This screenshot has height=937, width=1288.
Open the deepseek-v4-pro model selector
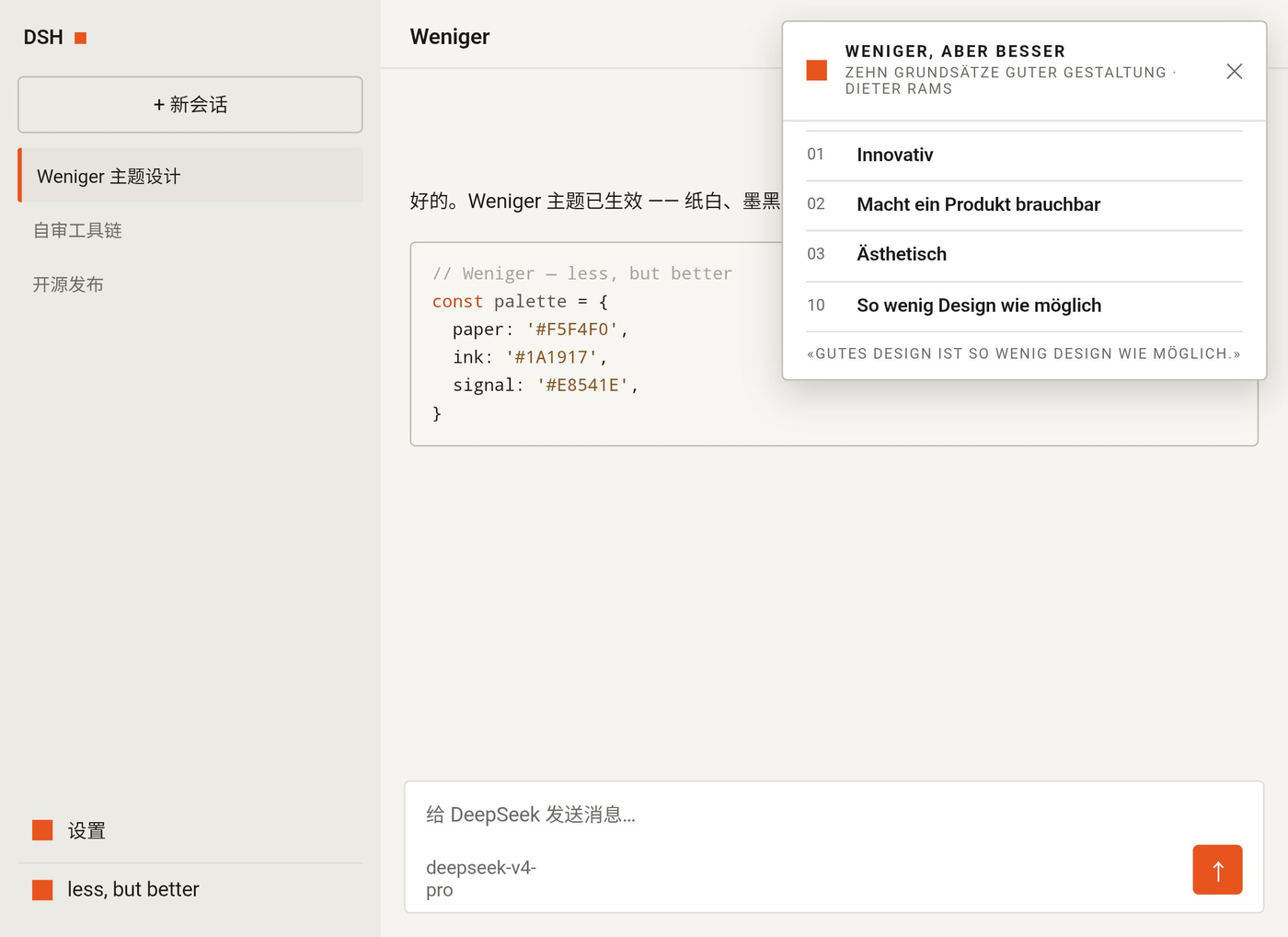click(x=481, y=879)
